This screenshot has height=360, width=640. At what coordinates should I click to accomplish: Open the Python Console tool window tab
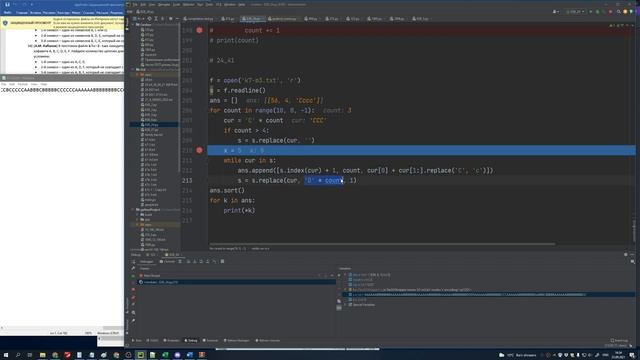(x=267, y=340)
